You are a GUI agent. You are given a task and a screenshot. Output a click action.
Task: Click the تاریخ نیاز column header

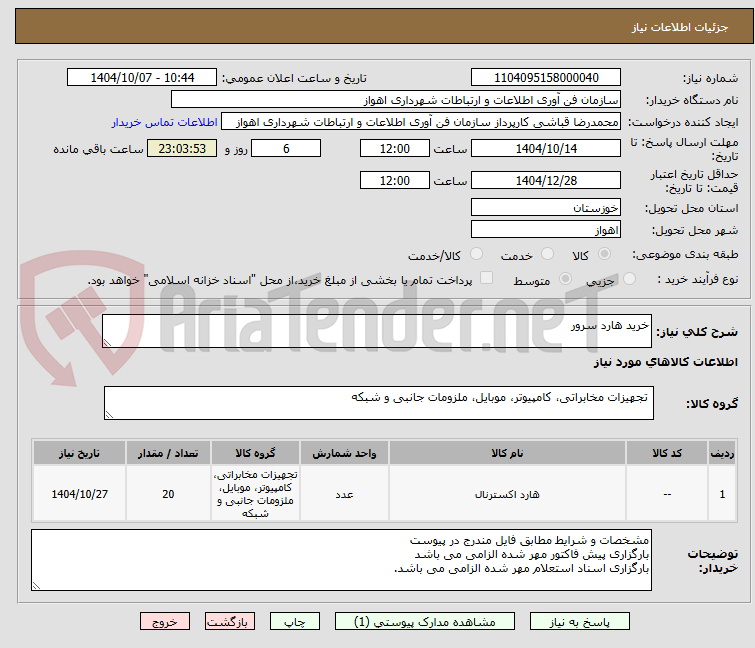(x=79, y=453)
